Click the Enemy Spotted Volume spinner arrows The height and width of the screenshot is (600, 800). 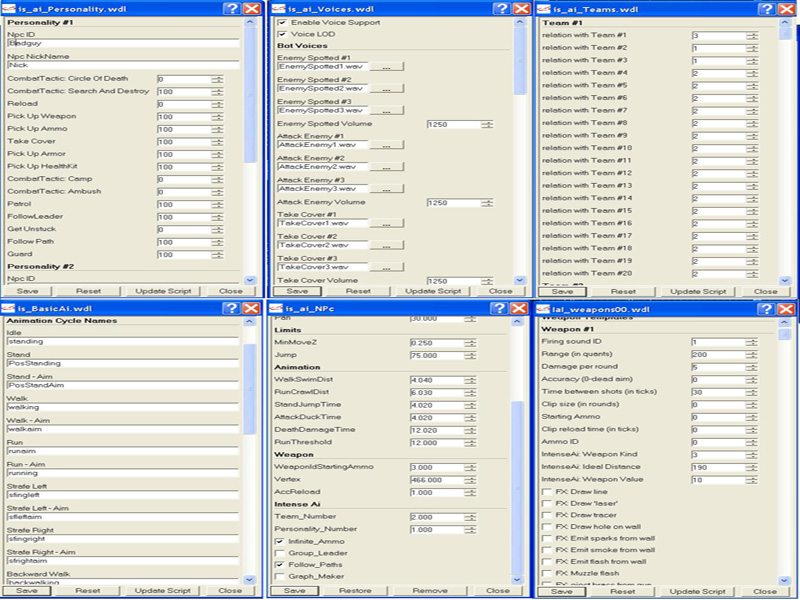pos(483,125)
